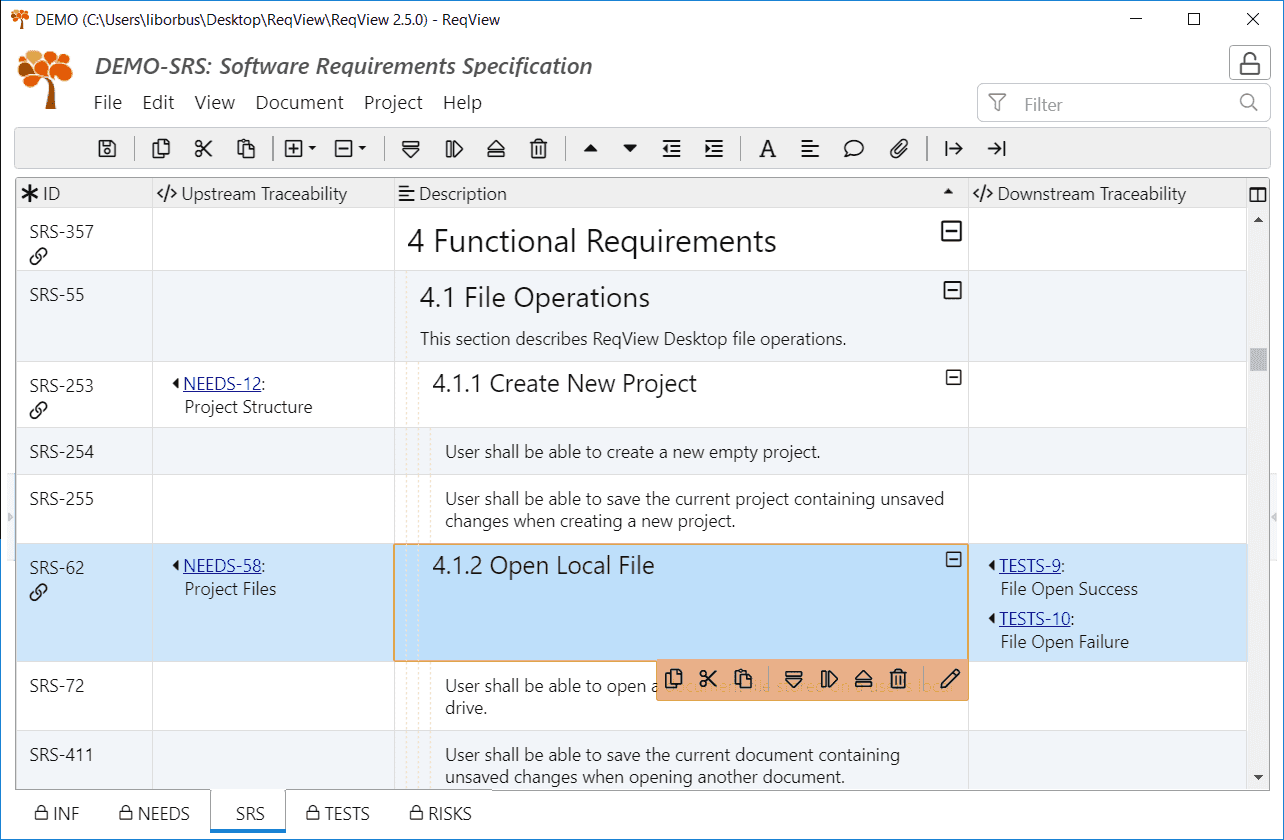Open the remove object dropdown arrow
This screenshot has width=1284, height=840.
[362, 149]
